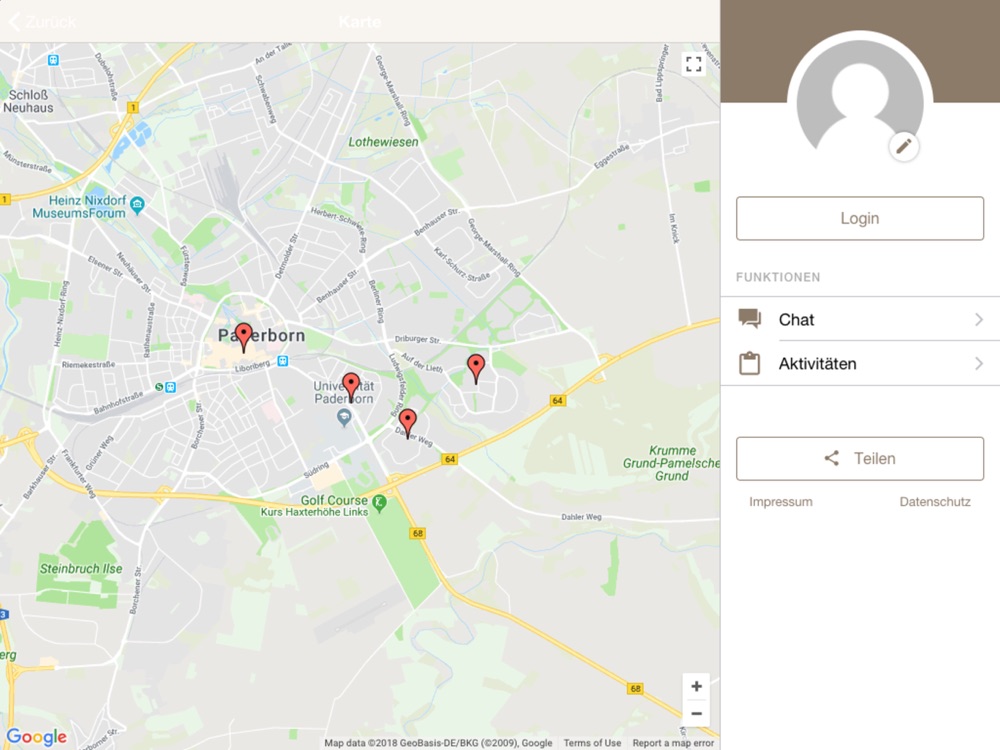Click the university graduation cap marker
Screen dimensions: 1000x750
[344, 418]
